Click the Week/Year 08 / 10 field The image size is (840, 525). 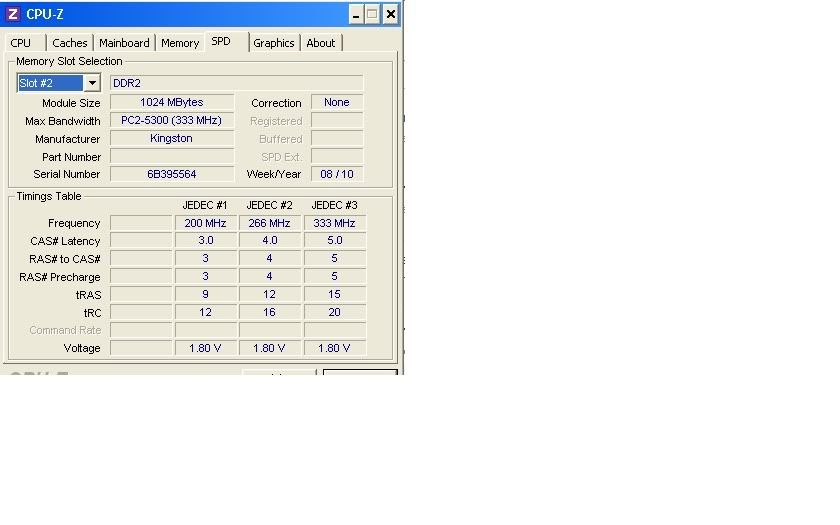click(337, 174)
